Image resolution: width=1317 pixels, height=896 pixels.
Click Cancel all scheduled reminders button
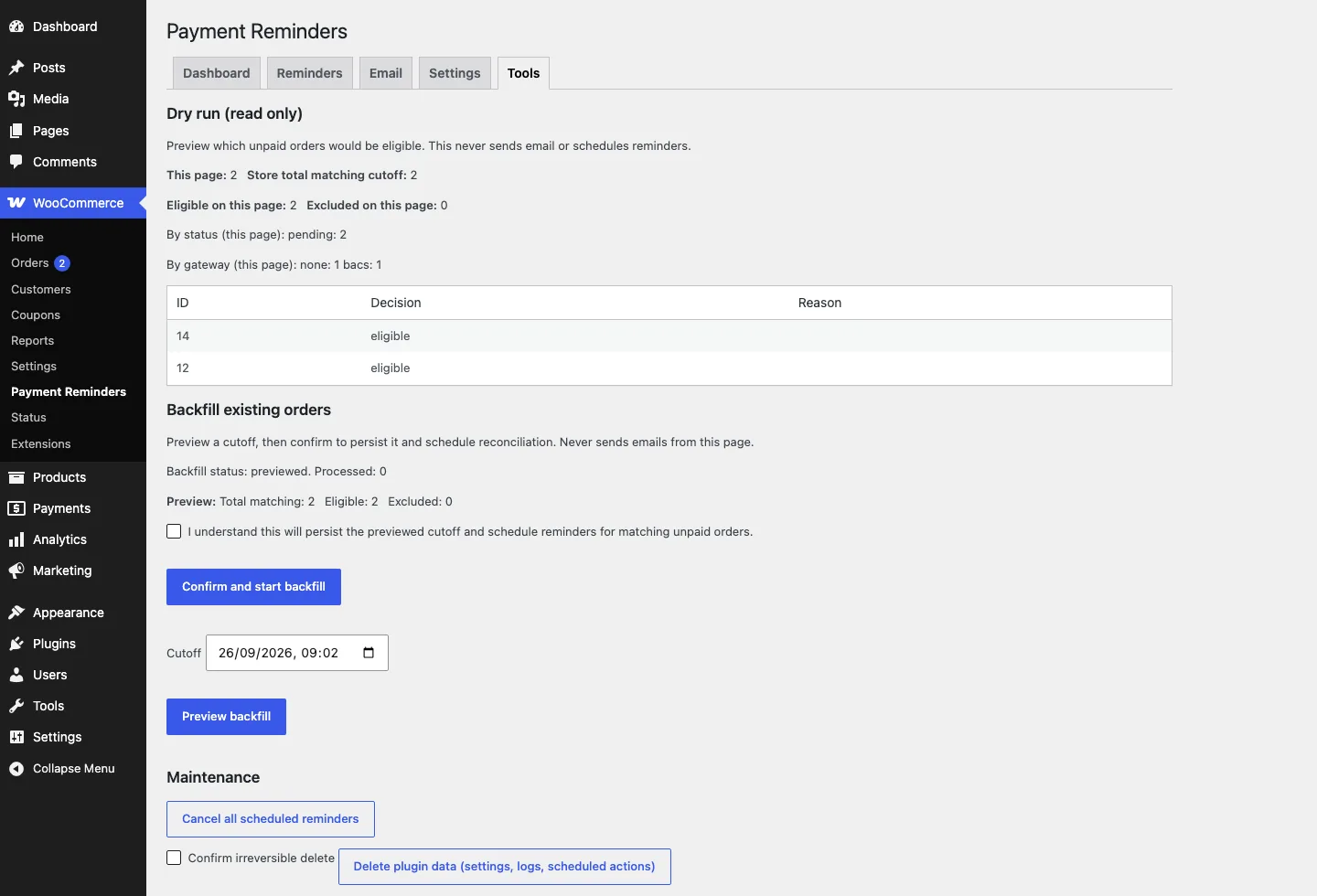pos(271,819)
